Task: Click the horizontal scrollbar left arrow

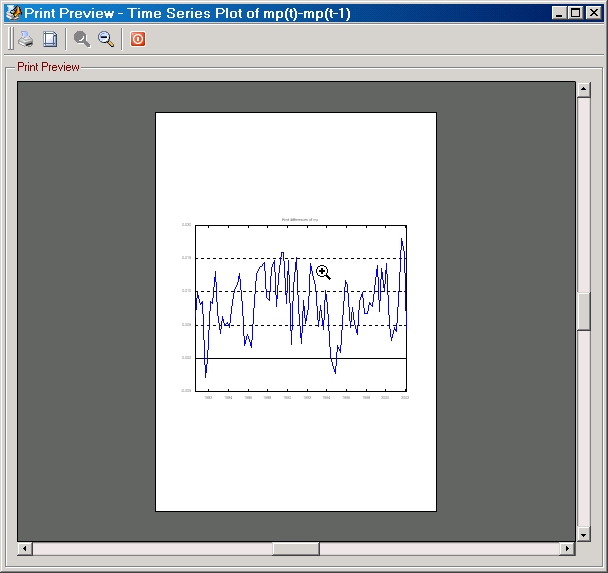Action: pos(25,549)
